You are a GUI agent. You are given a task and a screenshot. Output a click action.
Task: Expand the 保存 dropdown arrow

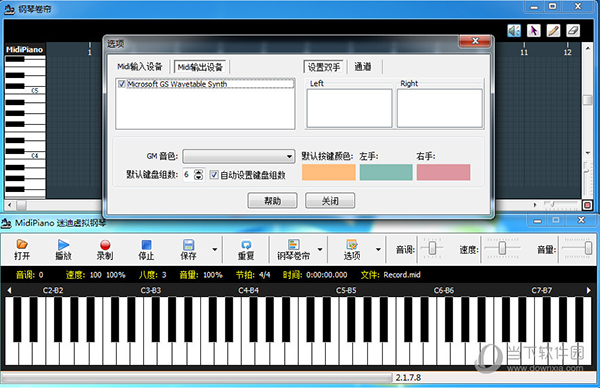[x=215, y=249]
